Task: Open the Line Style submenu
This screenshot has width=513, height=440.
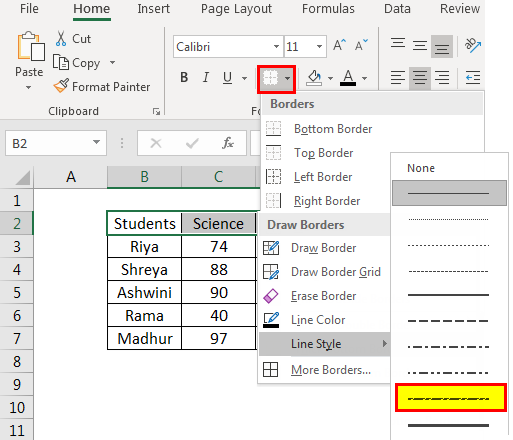Action: tap(325, 344)
